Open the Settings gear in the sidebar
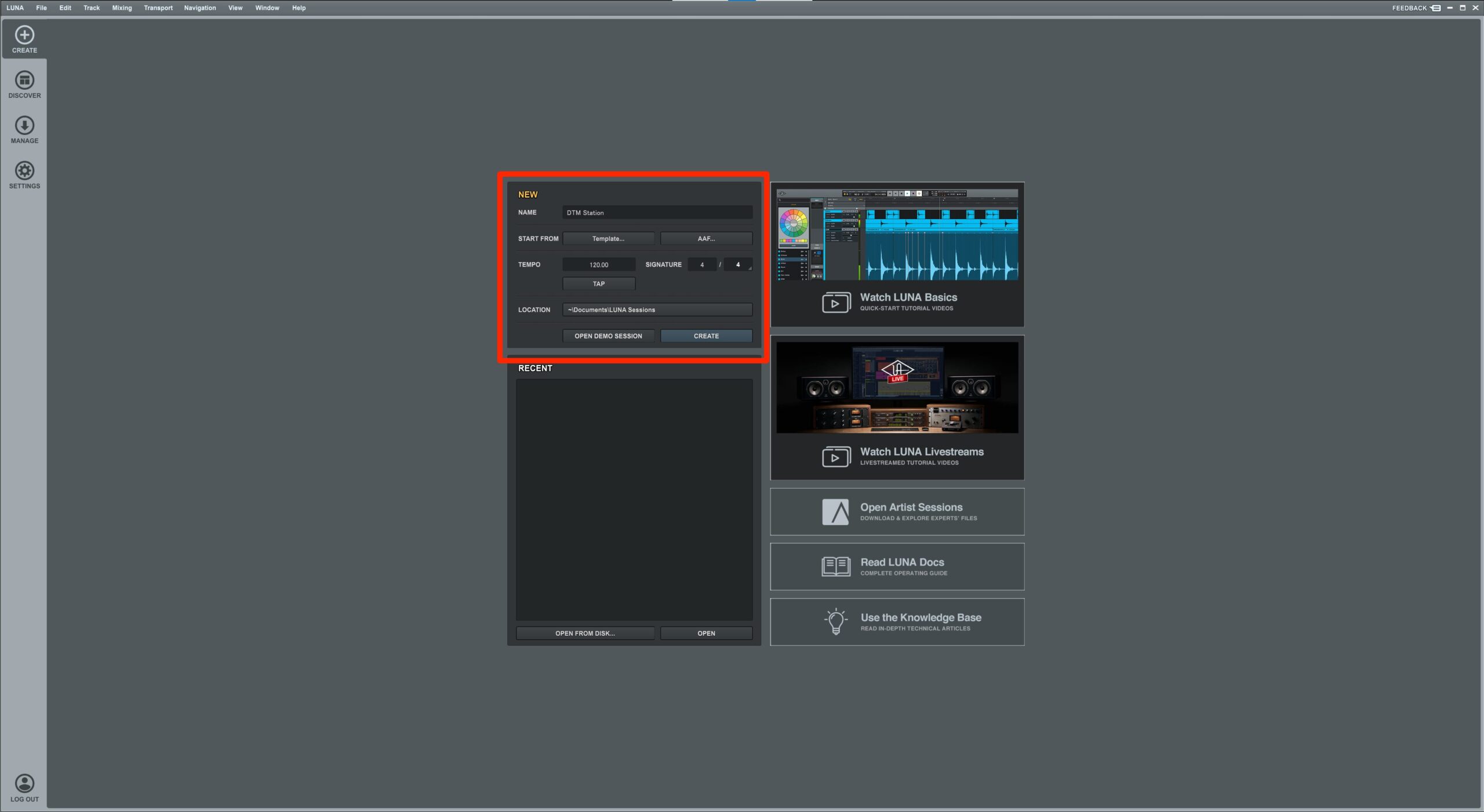The height and width of the screenshot is (812, 1484). click(x=24, y=175)
